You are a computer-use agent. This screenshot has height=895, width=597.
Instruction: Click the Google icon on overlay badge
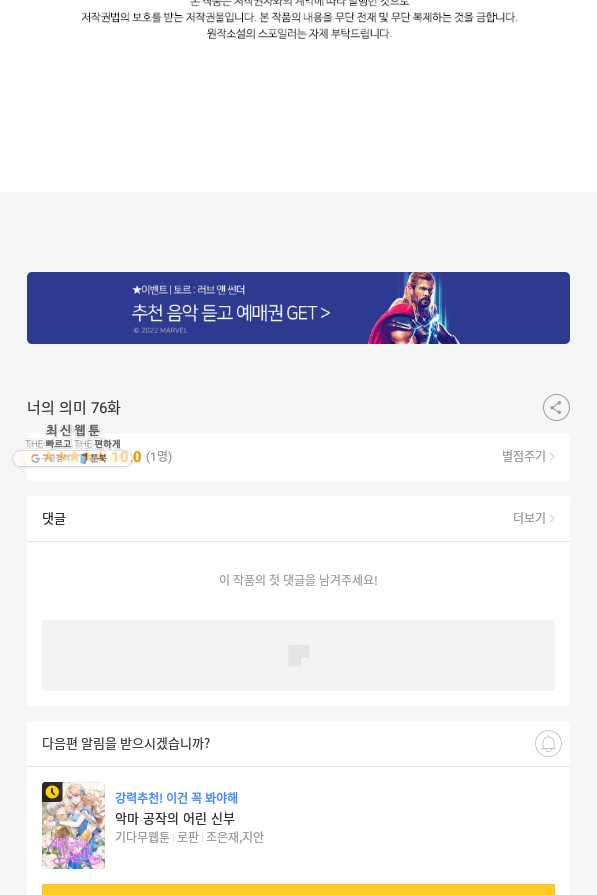tap(35, 458)
